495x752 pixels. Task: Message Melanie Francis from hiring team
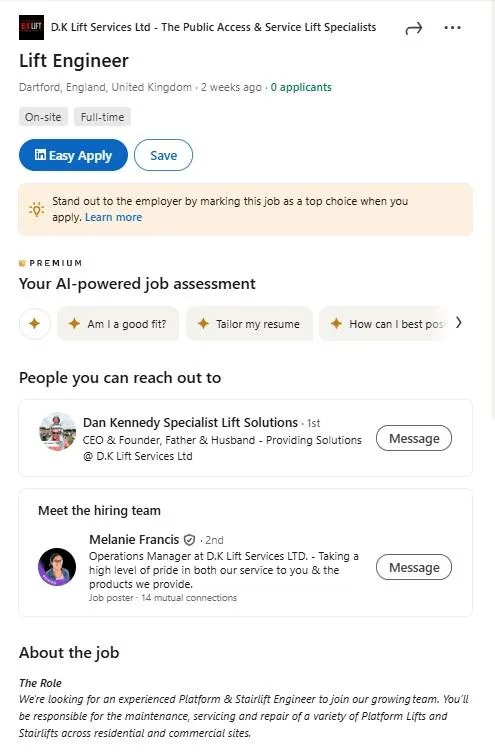[x=414, y=567]
